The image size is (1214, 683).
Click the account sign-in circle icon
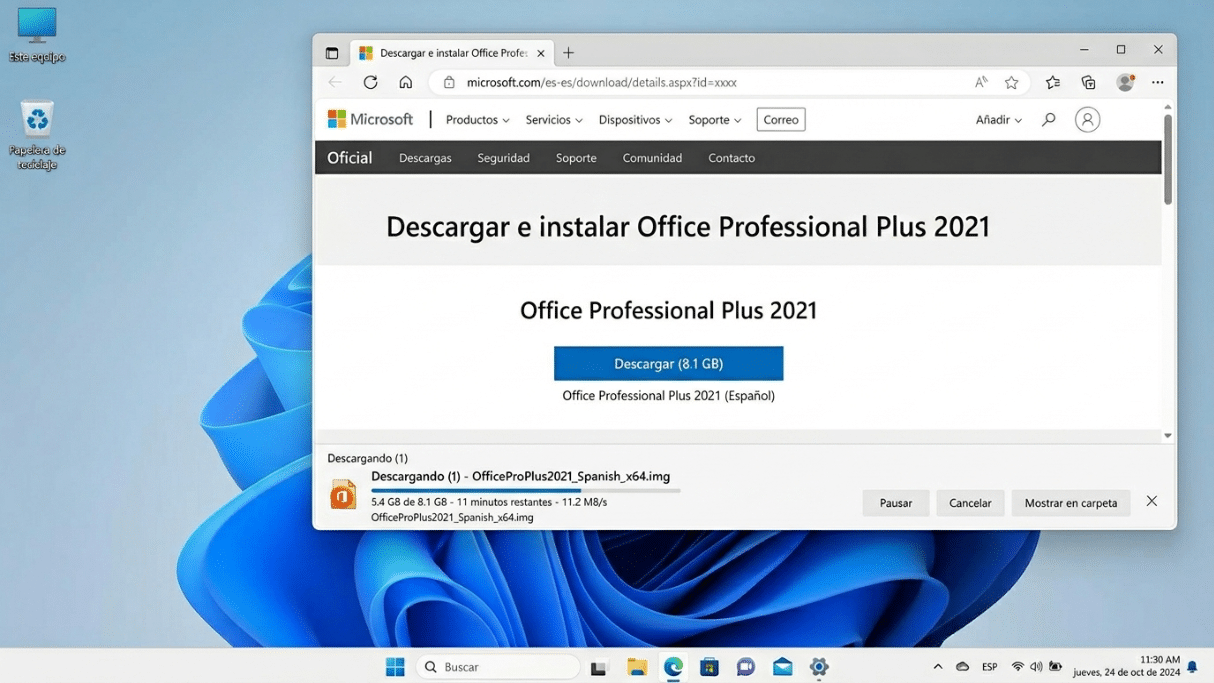(1087, 119)
